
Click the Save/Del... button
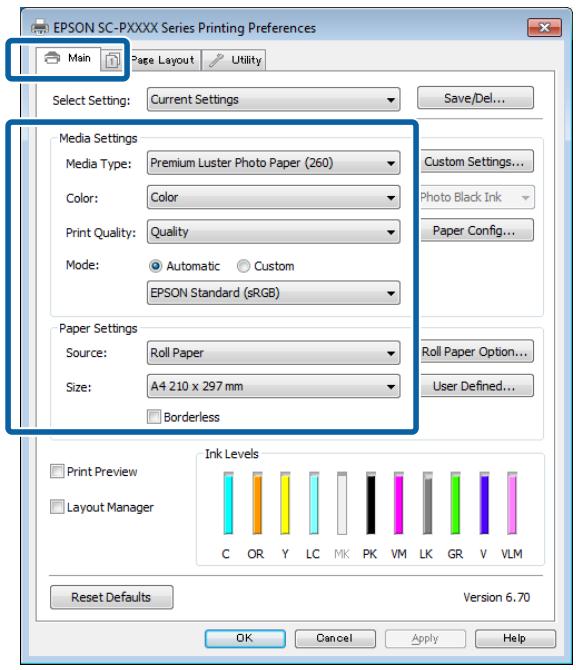[x=475, y=98]
